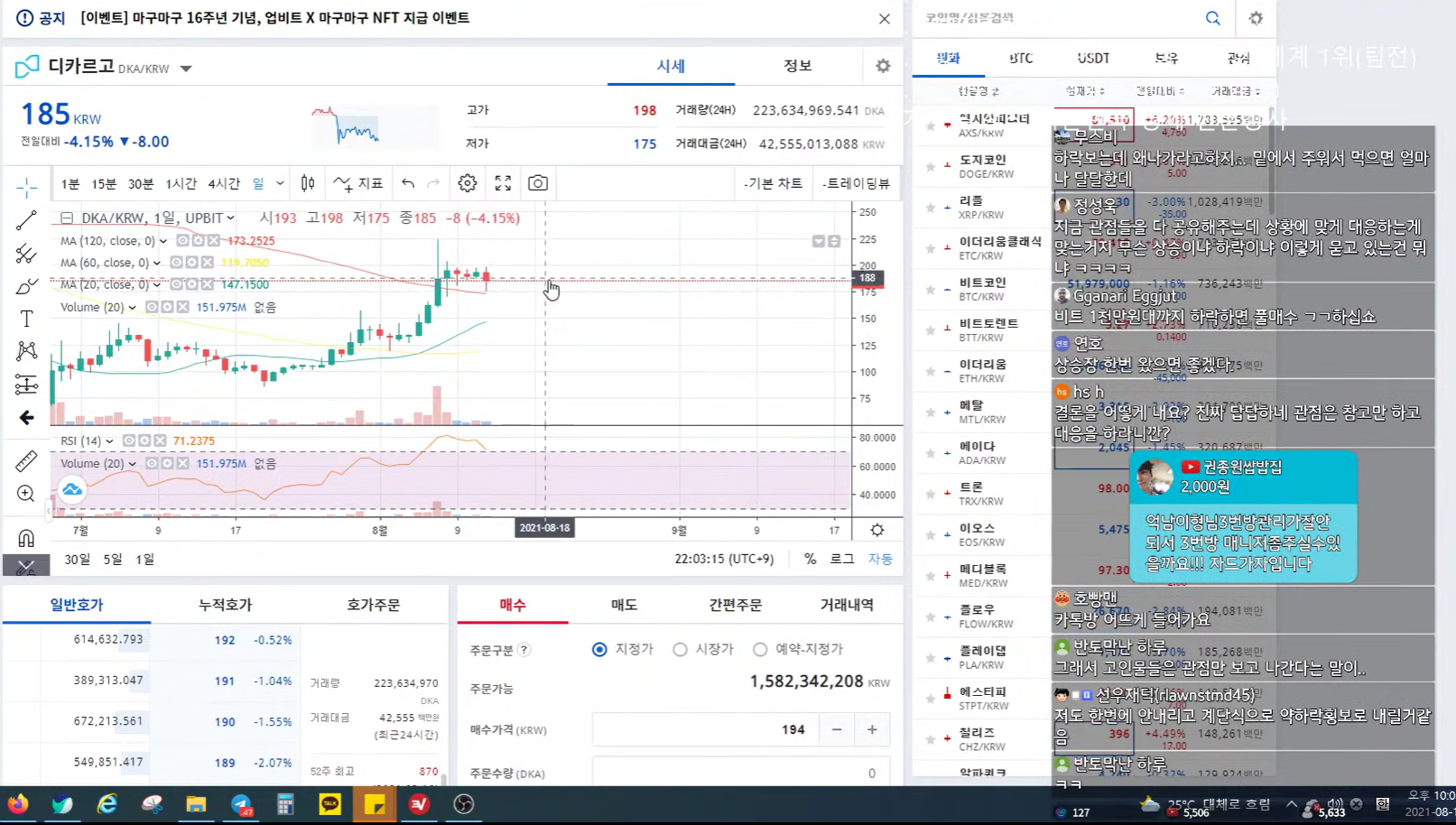The image size is (1456, 825).
Task: Open the 지표 indicators button
Action: (359, 183)
